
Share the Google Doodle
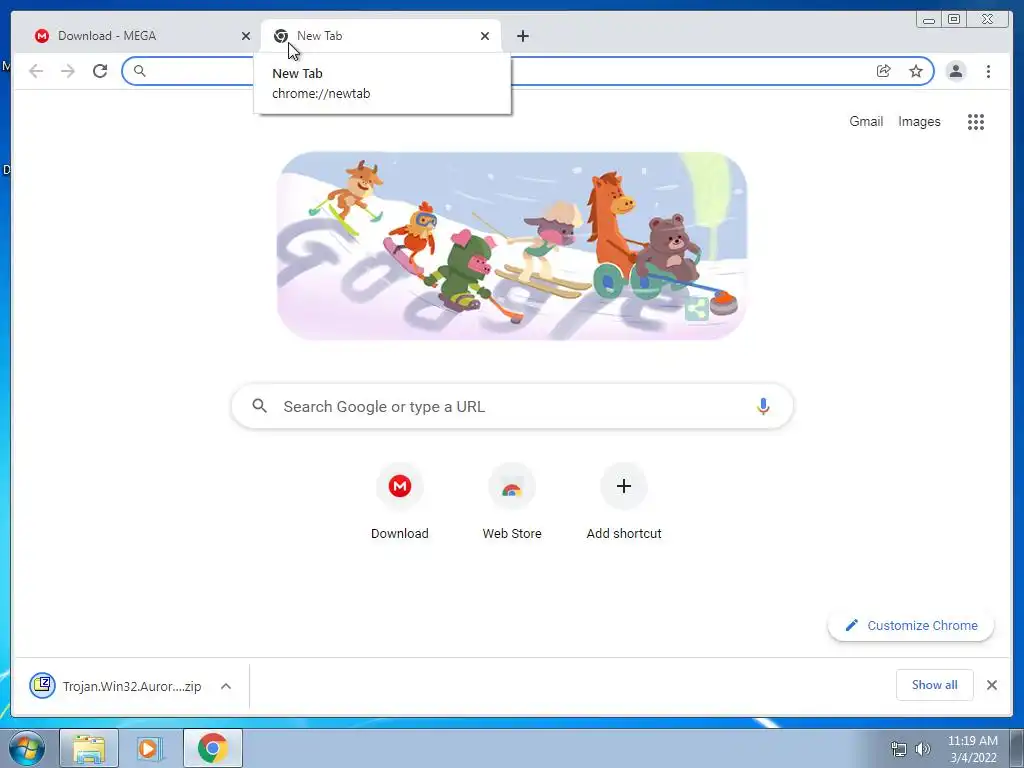[697, 309]
